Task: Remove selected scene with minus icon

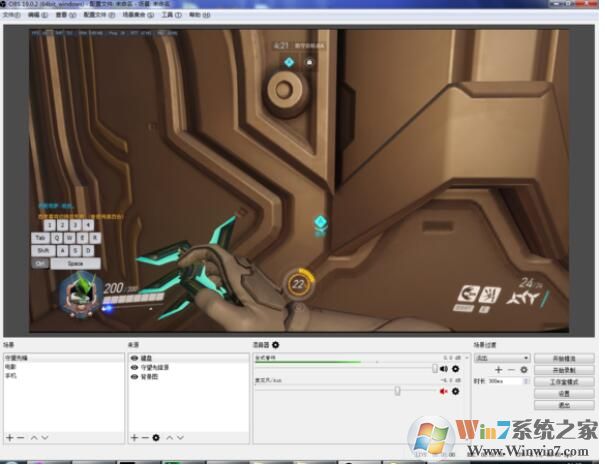Action: (21, 437)
